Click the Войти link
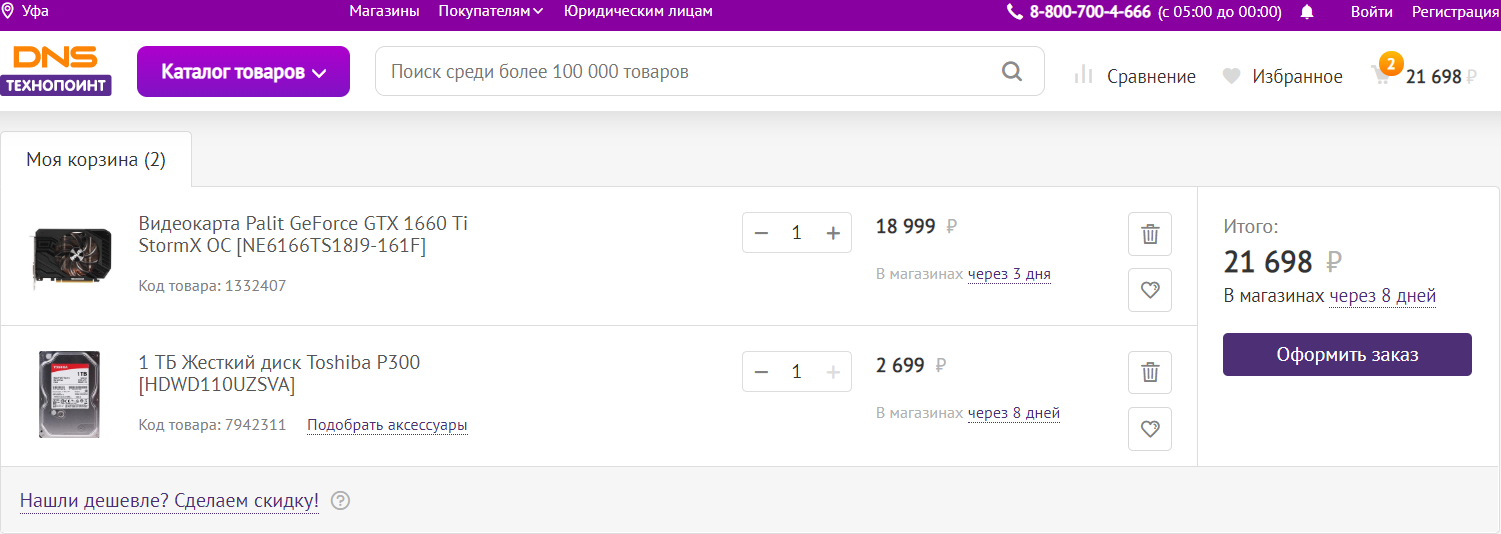1501x534 pixels. click(1371, 12)
